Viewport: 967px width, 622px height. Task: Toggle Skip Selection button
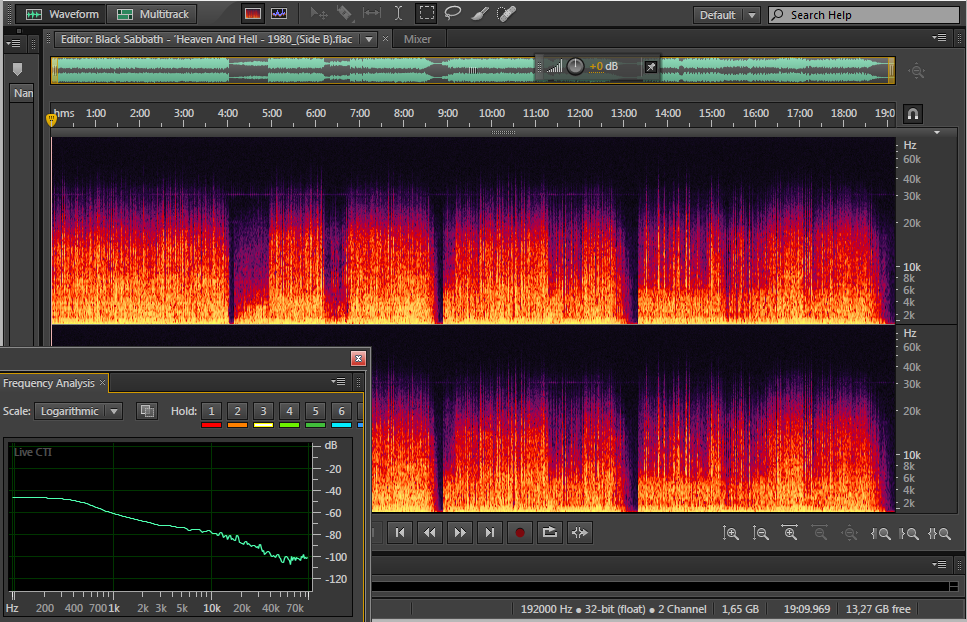coord(580,533)
